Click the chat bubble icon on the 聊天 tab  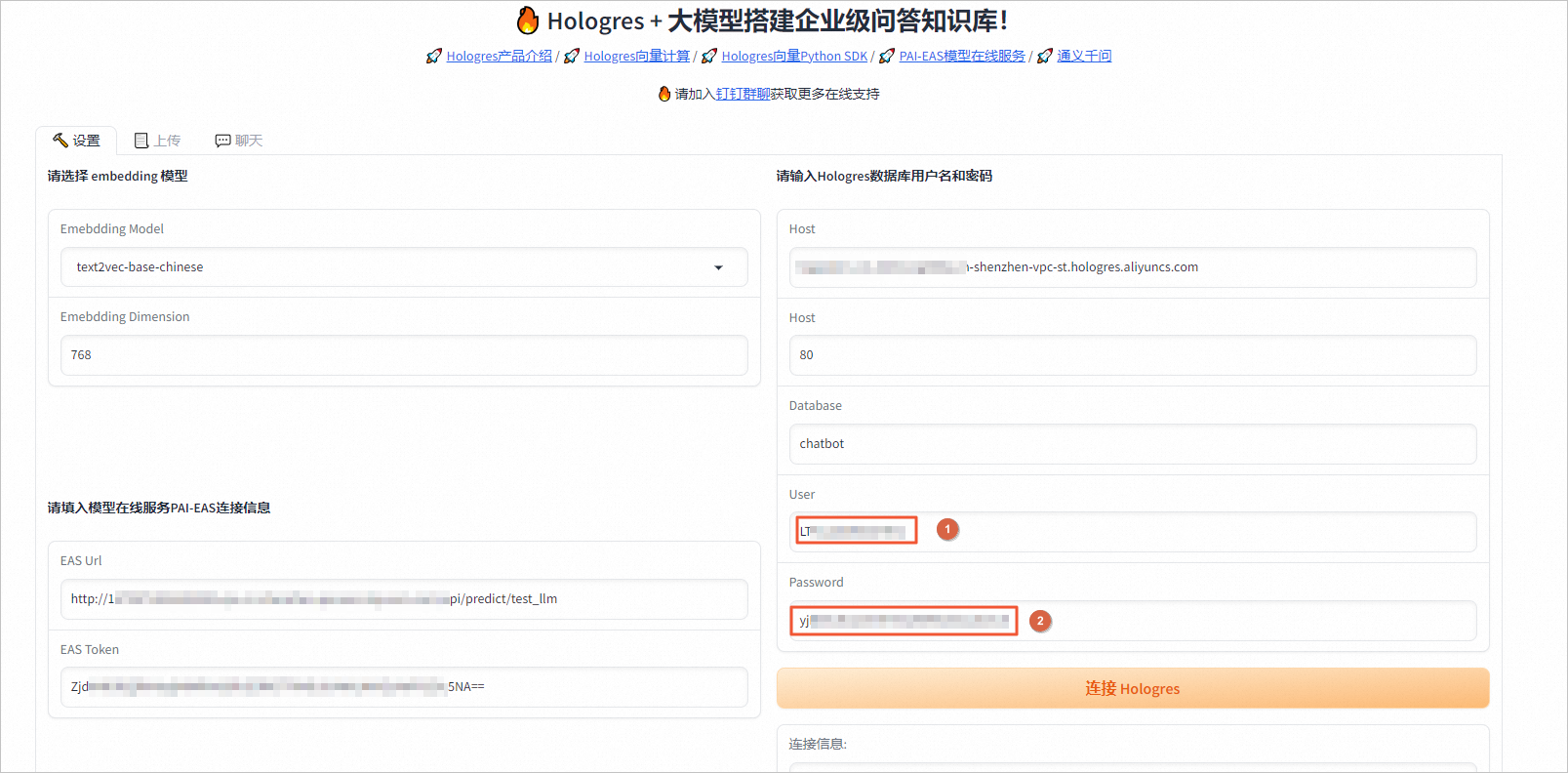[x=222, y=141]
